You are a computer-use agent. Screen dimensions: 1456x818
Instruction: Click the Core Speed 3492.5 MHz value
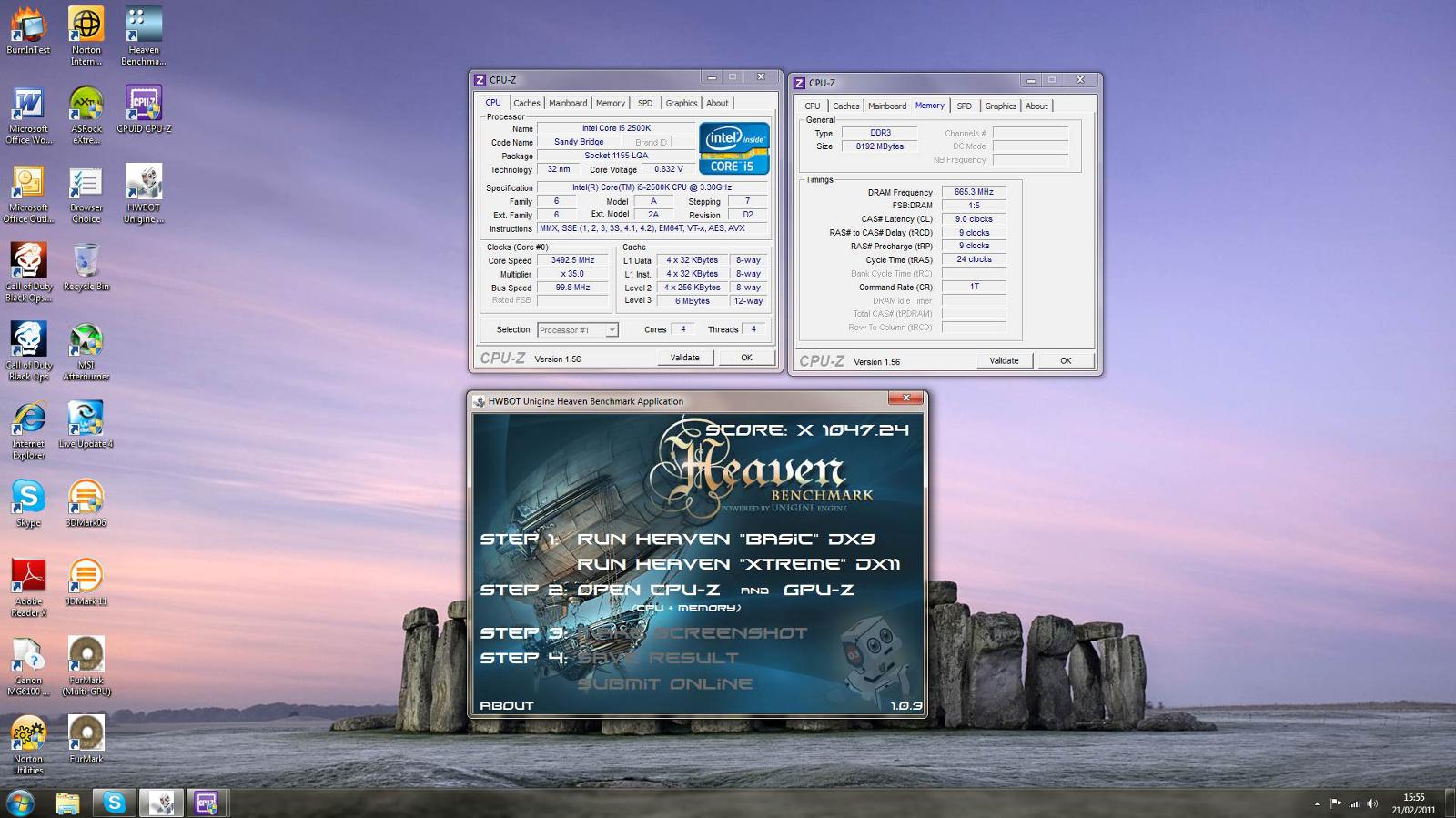(572, 260)
